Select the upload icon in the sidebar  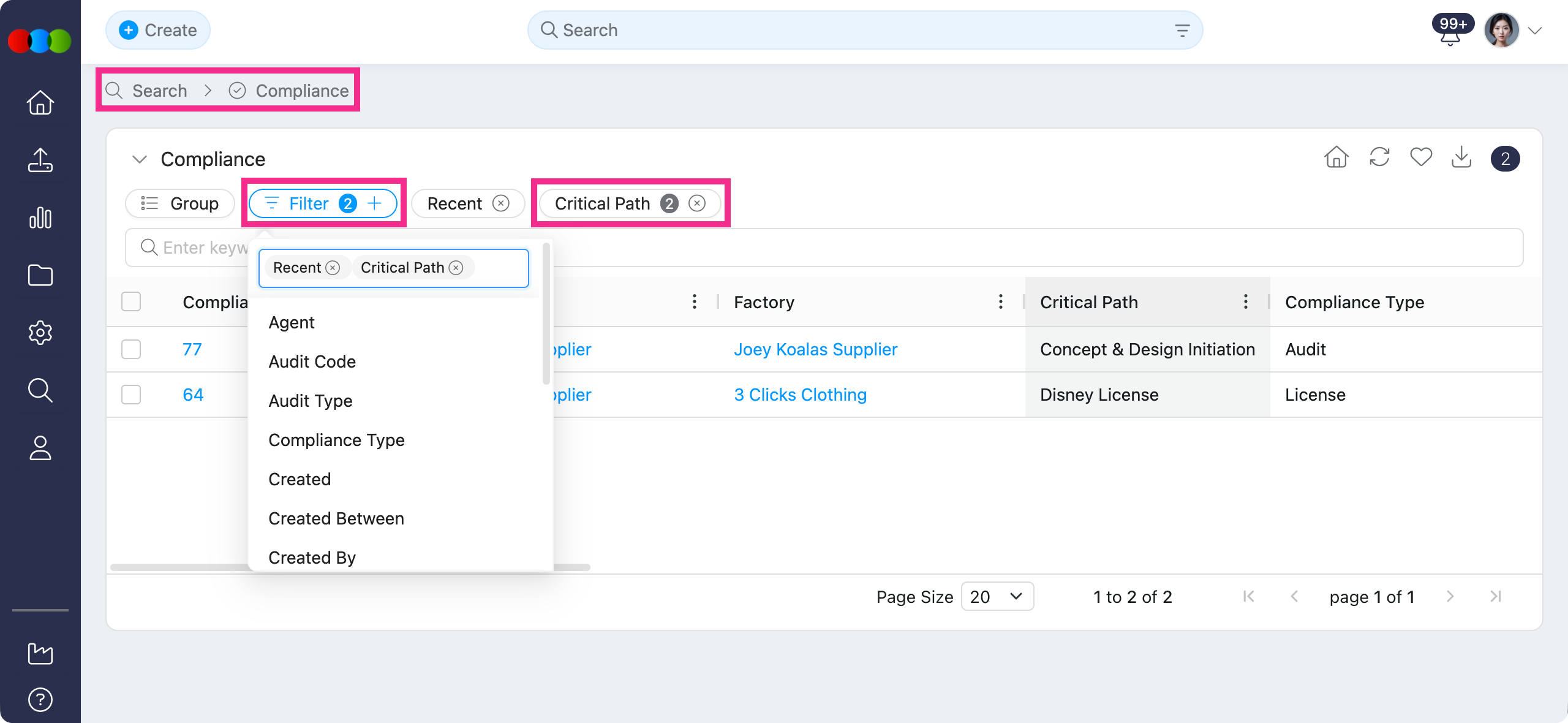[x=39, y=161]
